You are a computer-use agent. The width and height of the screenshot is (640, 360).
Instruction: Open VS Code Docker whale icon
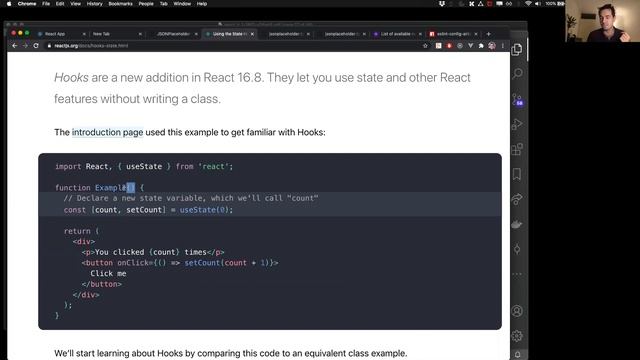tap(517, 224)
